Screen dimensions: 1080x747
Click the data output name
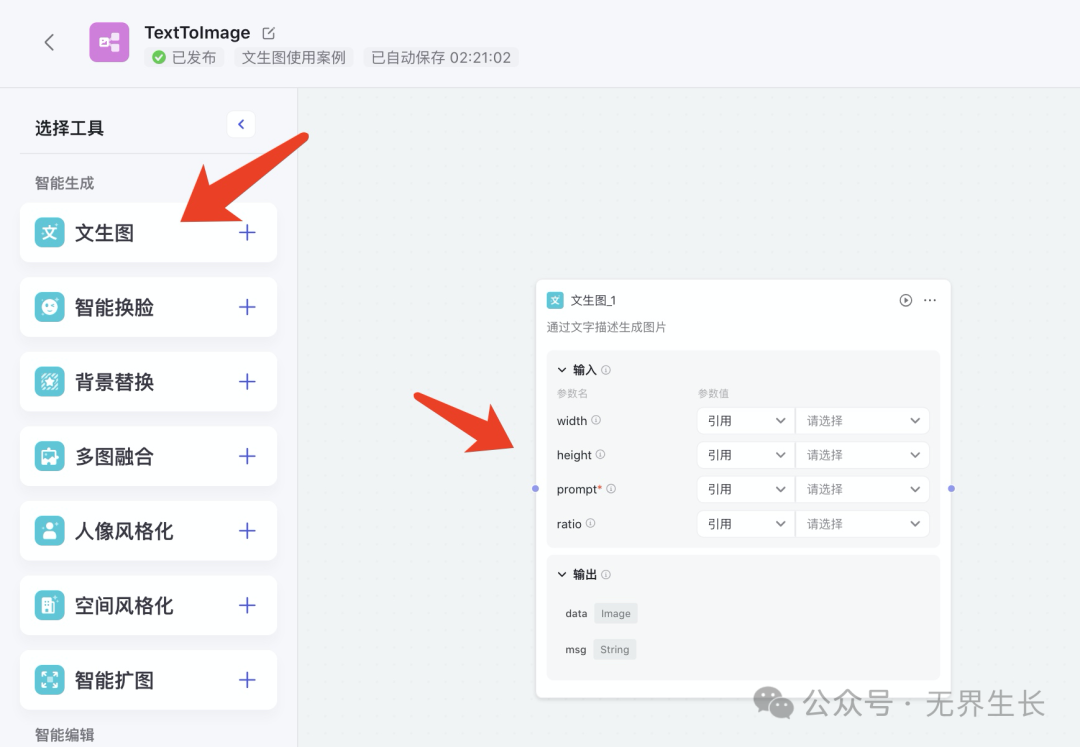577,613
